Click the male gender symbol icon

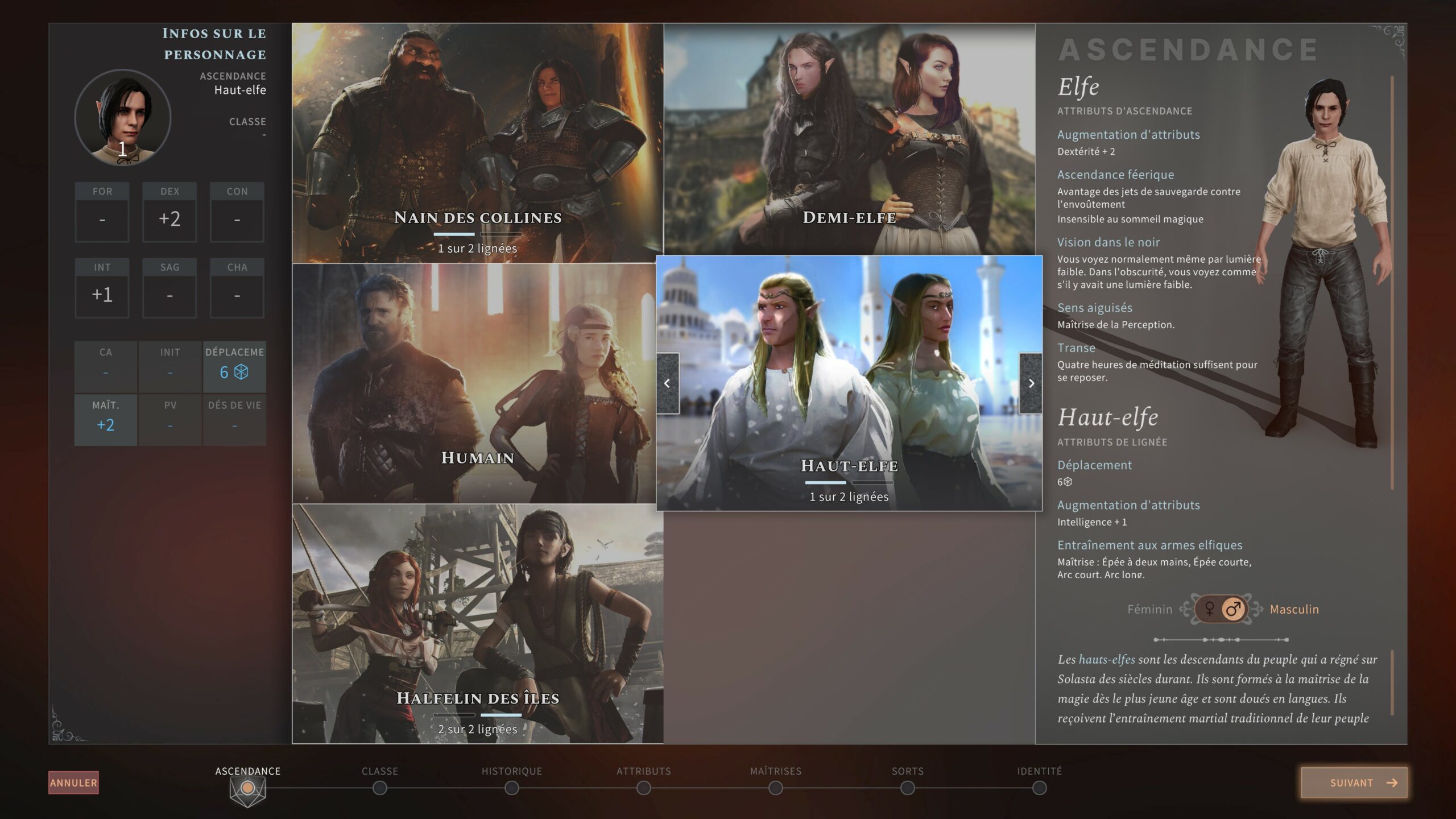click(x=1233, y=609)
